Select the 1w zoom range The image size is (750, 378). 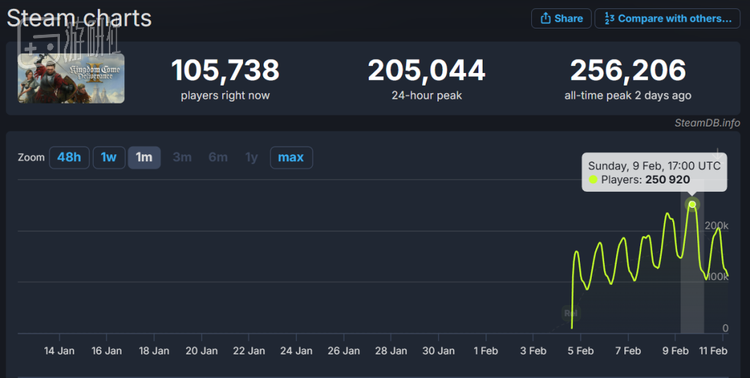point(109,157)
